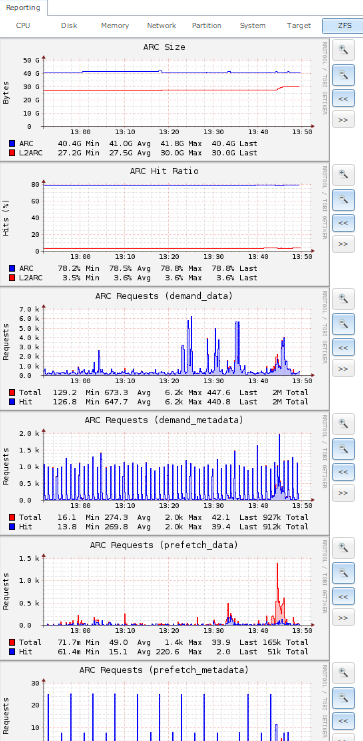Image resolution: width=363 pixels, height=741 pixels.
Task: Zoom in on the prefetch_metadata requests graph
Action: tap(343, 673)
